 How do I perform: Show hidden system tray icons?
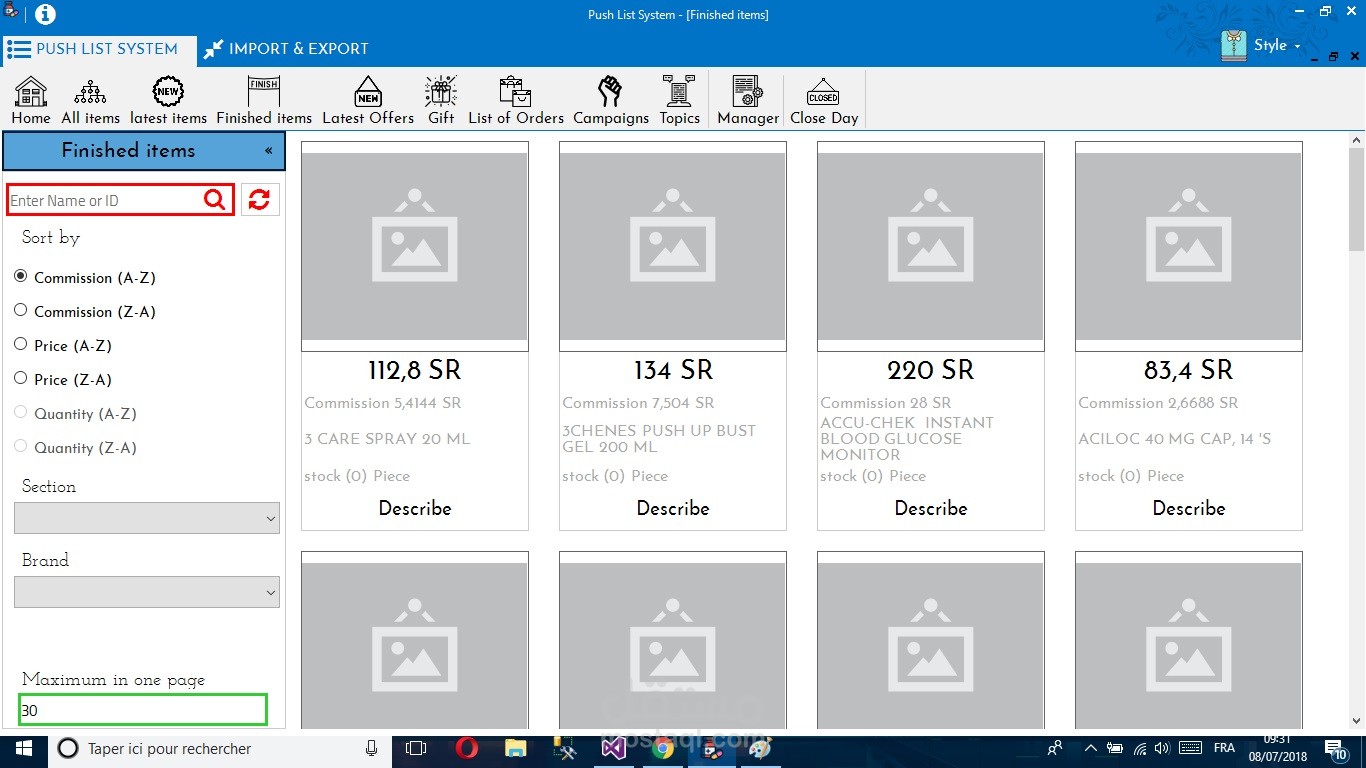click(x=1090, y=748)
